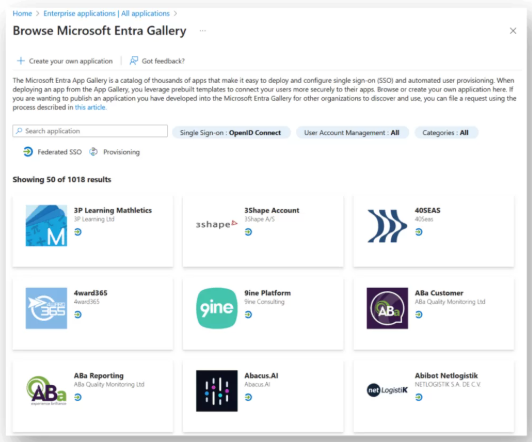Screen dimensions: 532x442
Task: Click the SSO icon under 3P Learning Ltd
Action: click(78, 232)
